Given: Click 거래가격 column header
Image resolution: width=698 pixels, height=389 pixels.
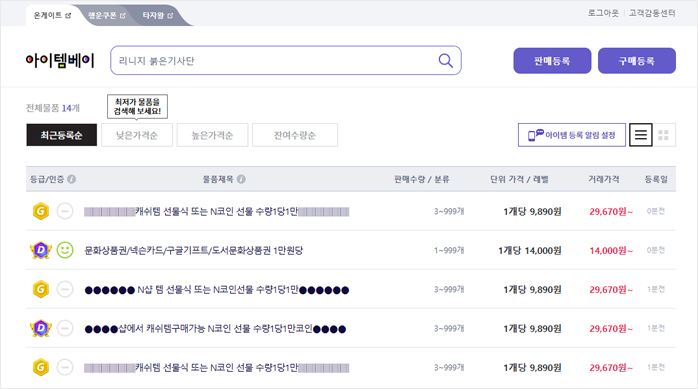Looking at the screenshot, I should 604,179.
